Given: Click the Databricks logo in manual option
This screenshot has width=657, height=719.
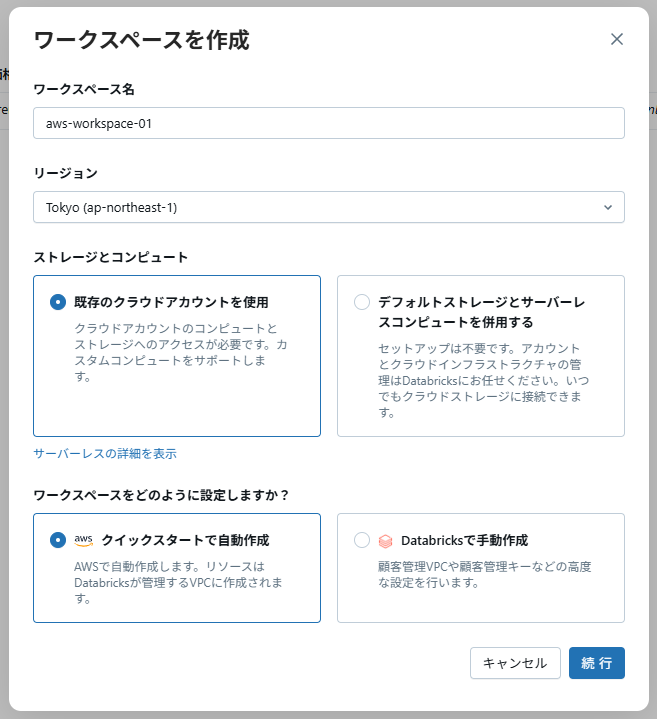Looking at the screenshot, I should coord(386,541).
